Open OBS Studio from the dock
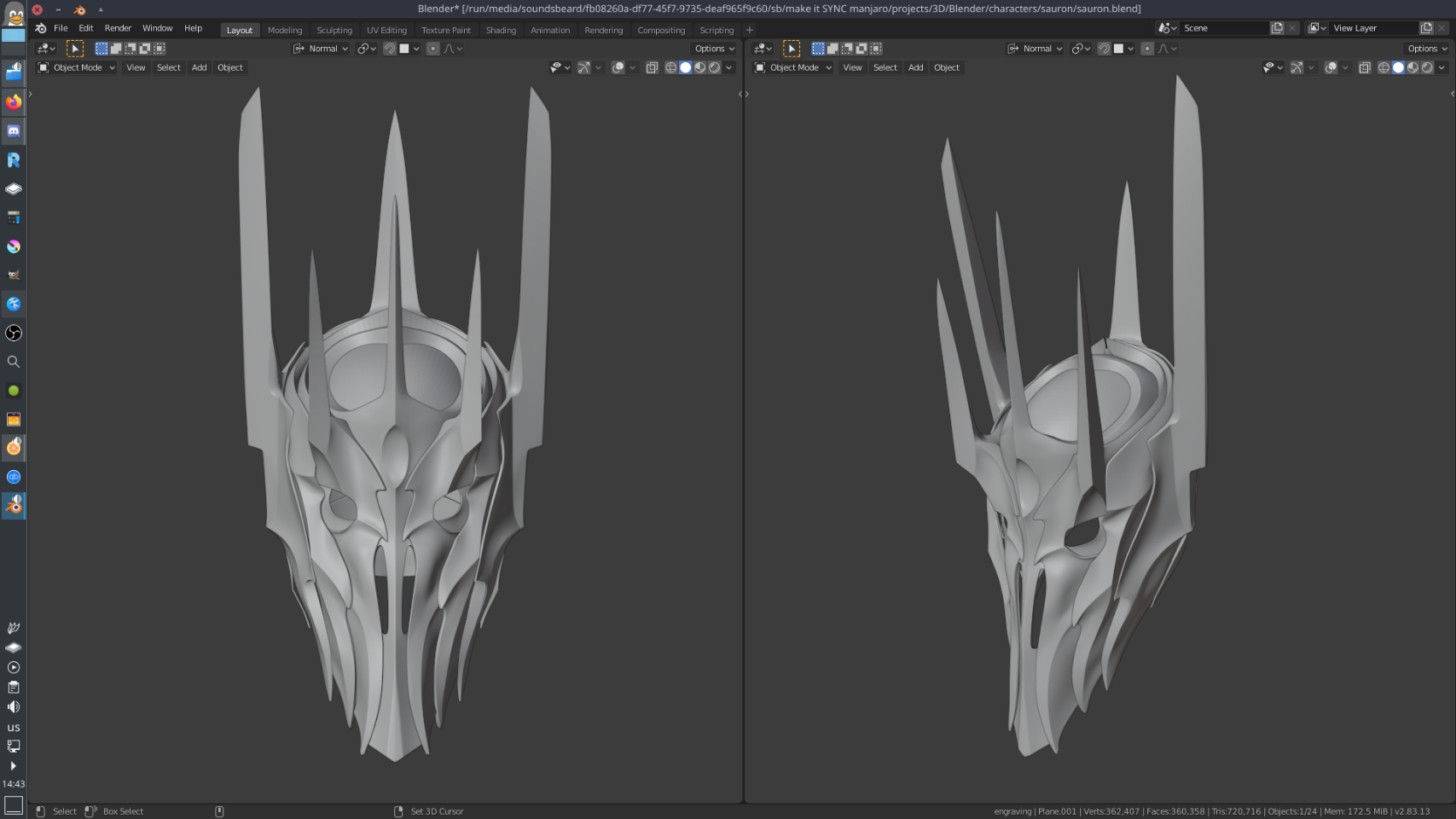 14,333
